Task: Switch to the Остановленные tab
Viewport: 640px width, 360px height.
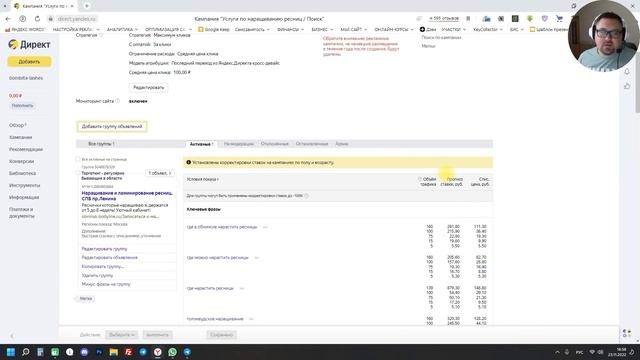Action: [x=312, y=144]
